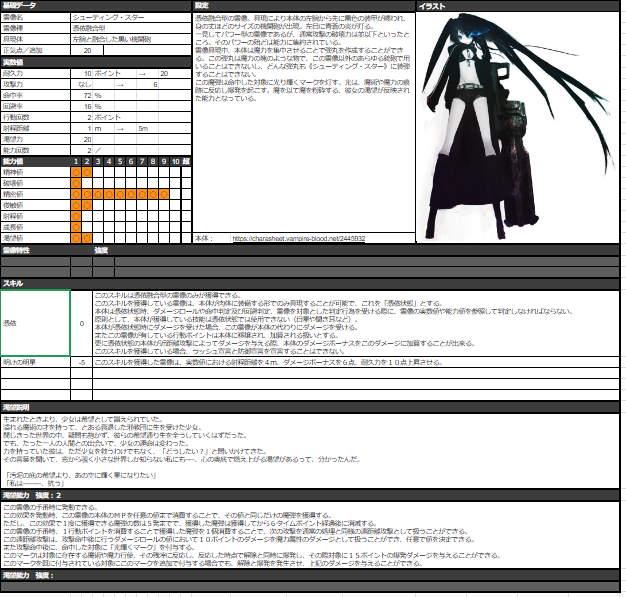Select the 明けの明星 skill description cell
The width and height of the screenshot is (626, 597).
(356, 362)
